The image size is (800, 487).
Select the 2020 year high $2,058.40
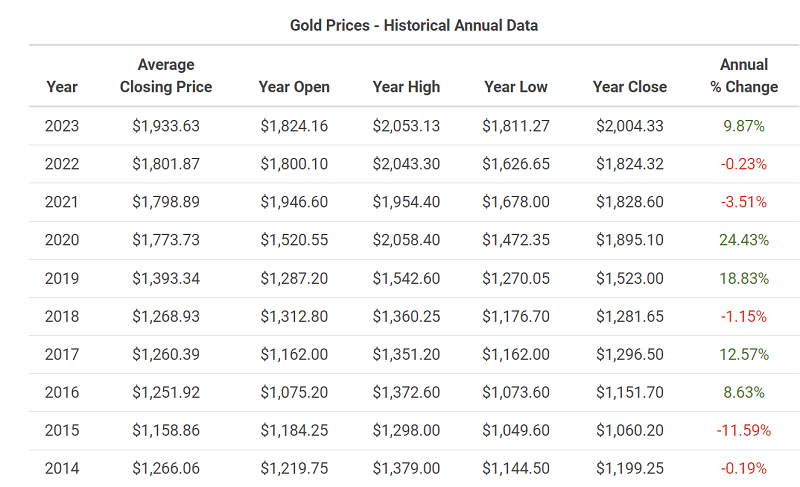pyautogui.click(x=406, y=240)
